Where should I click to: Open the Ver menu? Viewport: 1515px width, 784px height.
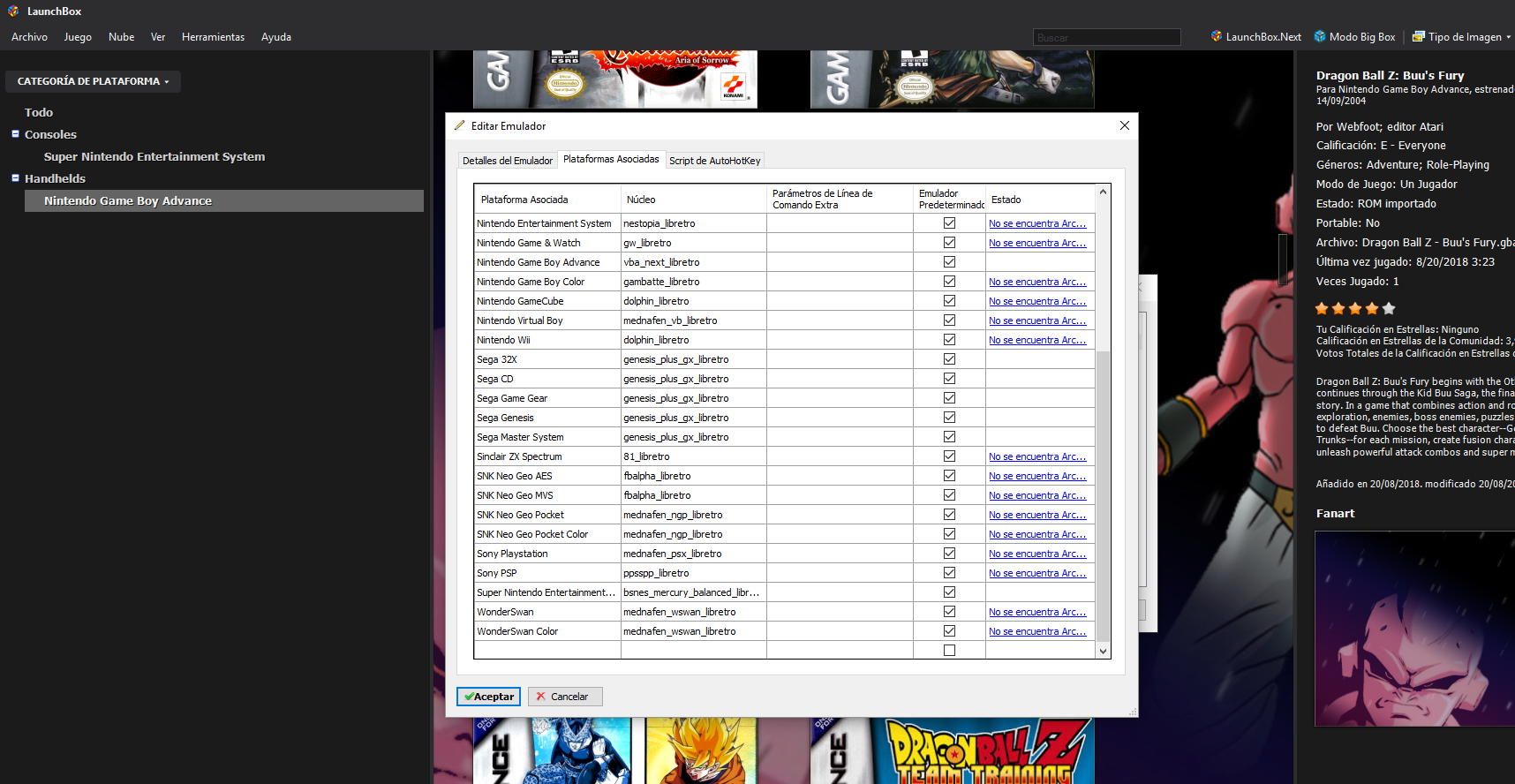coord(158,37)
